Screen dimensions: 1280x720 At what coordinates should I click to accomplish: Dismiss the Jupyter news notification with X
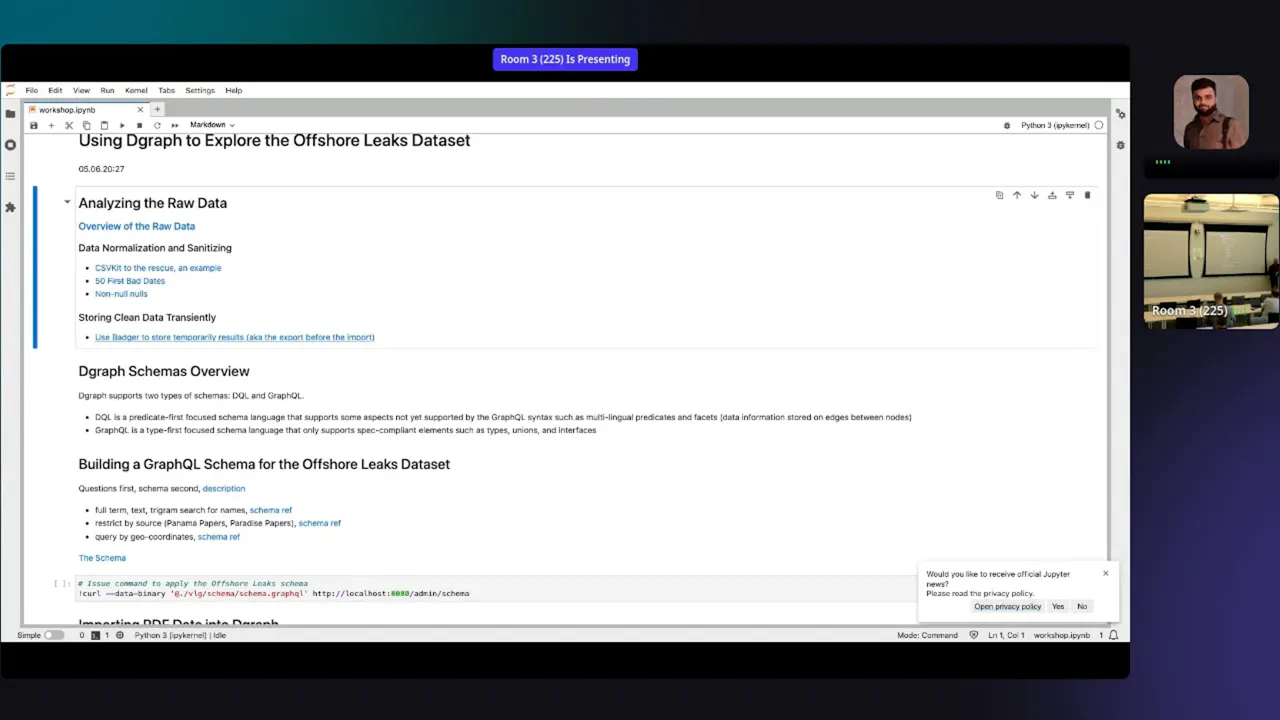coord(1106,573)
